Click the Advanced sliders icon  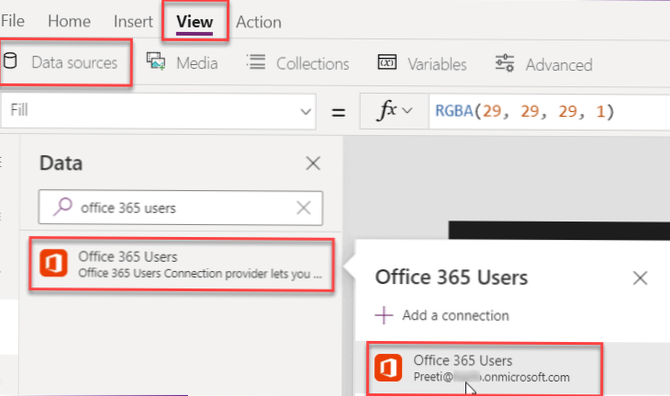[x=505, y=63]
